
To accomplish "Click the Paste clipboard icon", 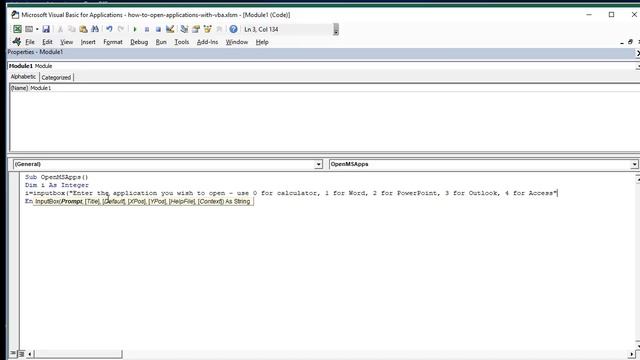I will (x=83, y=29).
